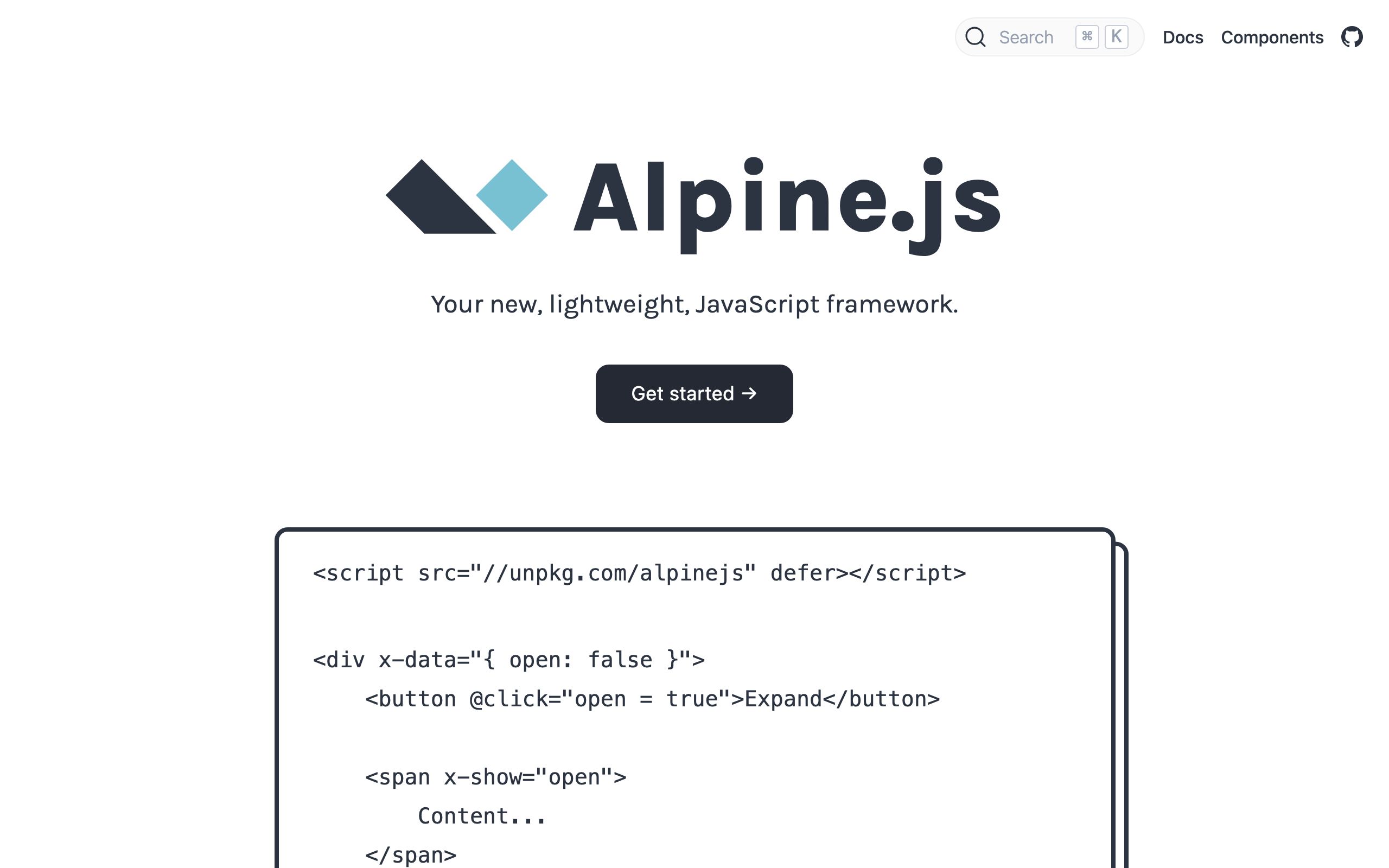Viewport: 1389px width, 868px height.
Task: Focus the Search field
Action: (x=1049, y=37)
